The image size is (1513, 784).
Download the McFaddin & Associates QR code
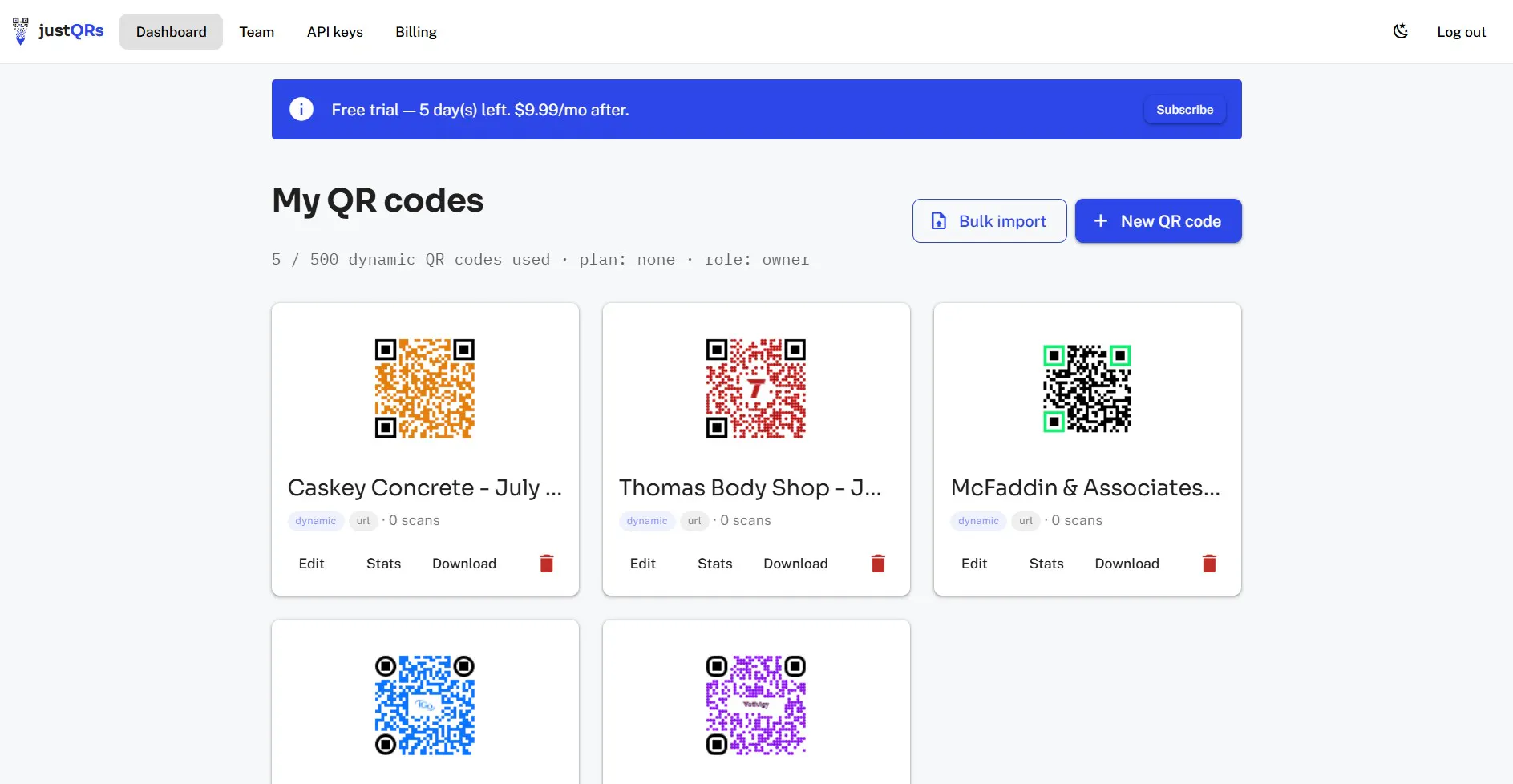pyautogui.click(x=1127, y=564)
